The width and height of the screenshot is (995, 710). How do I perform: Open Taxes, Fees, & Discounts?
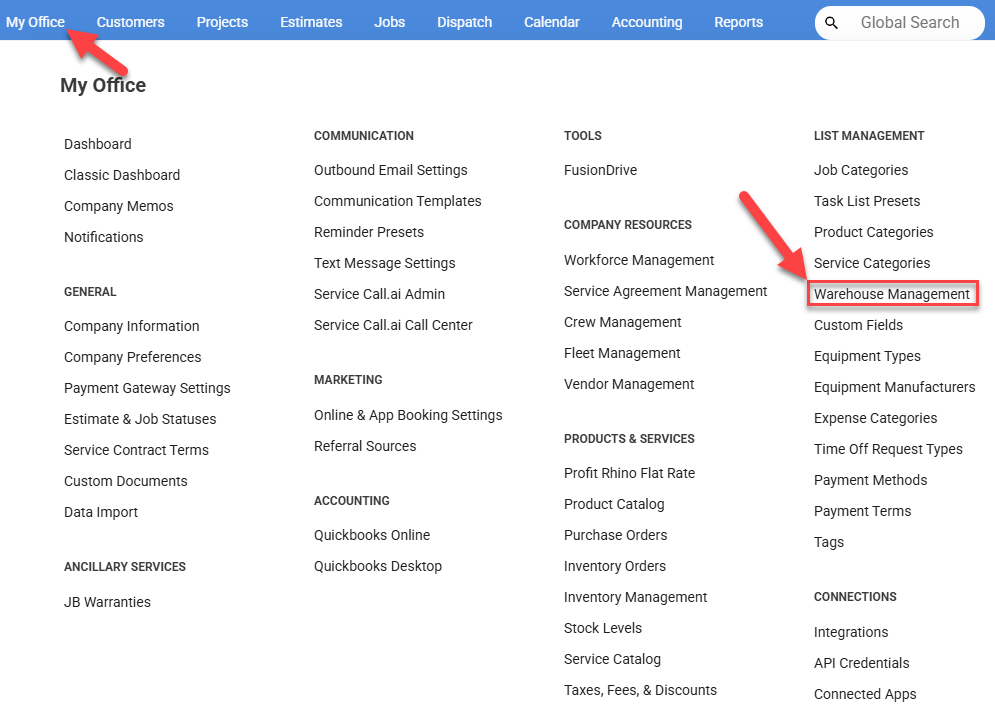[640, 690]
